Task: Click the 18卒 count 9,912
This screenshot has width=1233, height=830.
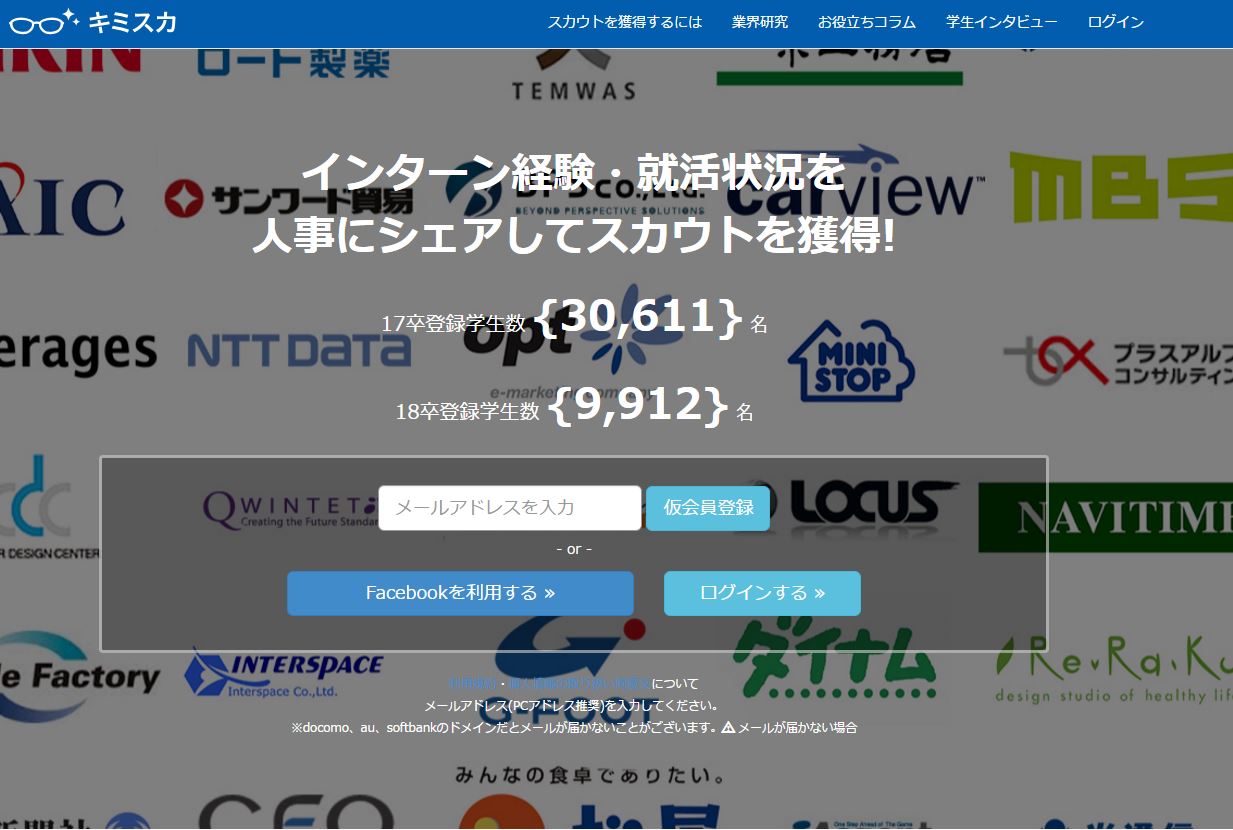Action: 639,405
